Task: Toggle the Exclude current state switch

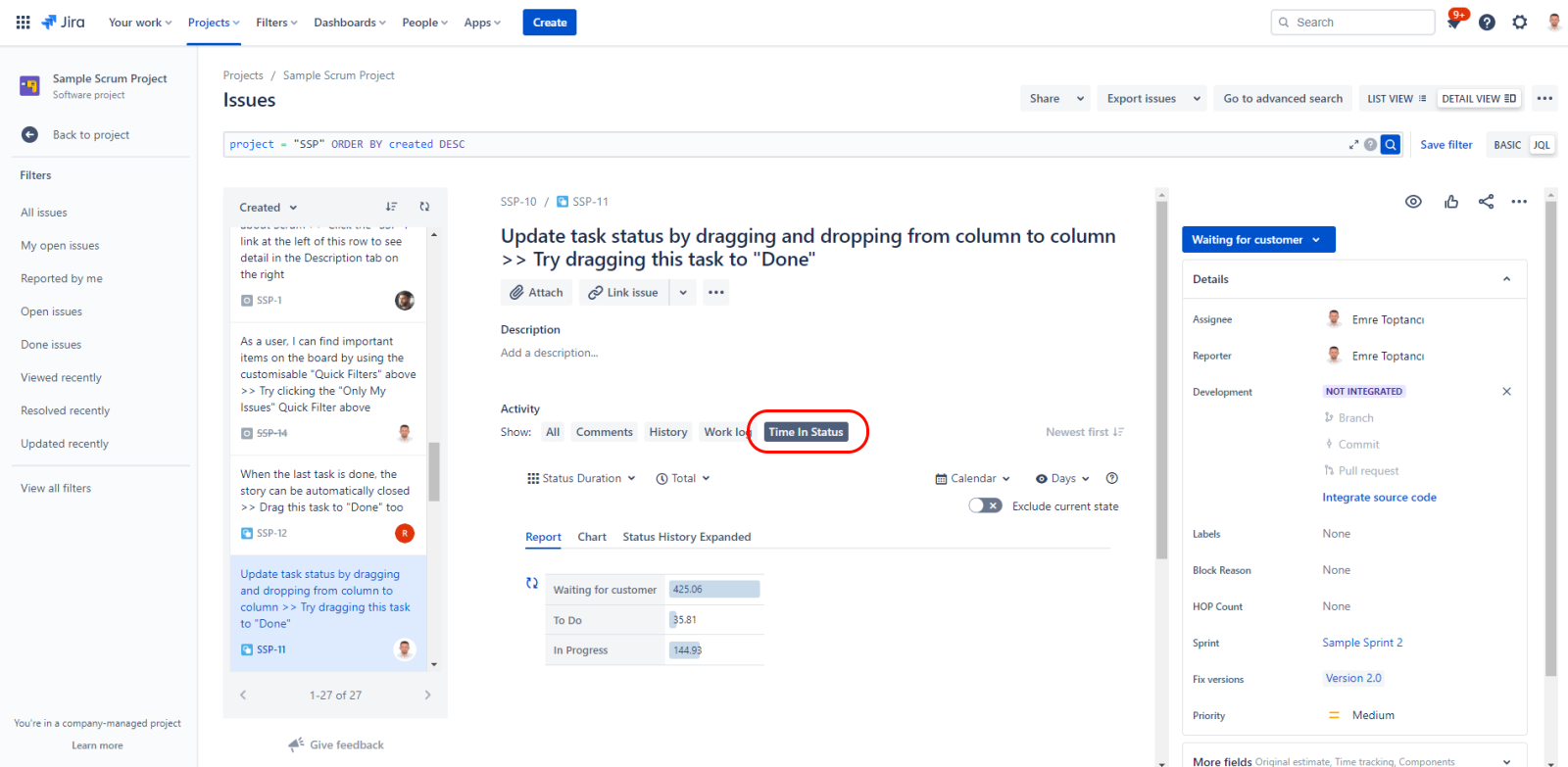Action: (x=984, y=506)
